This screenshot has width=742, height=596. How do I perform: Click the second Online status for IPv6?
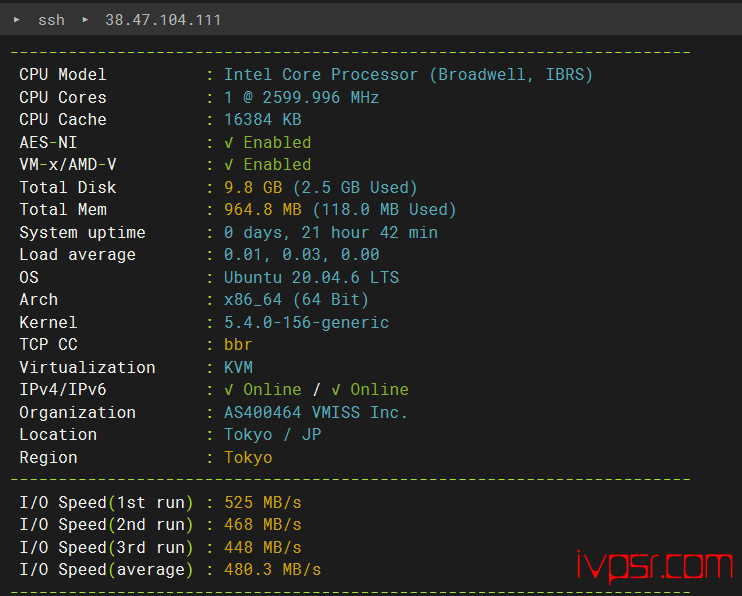pos(379,390)
